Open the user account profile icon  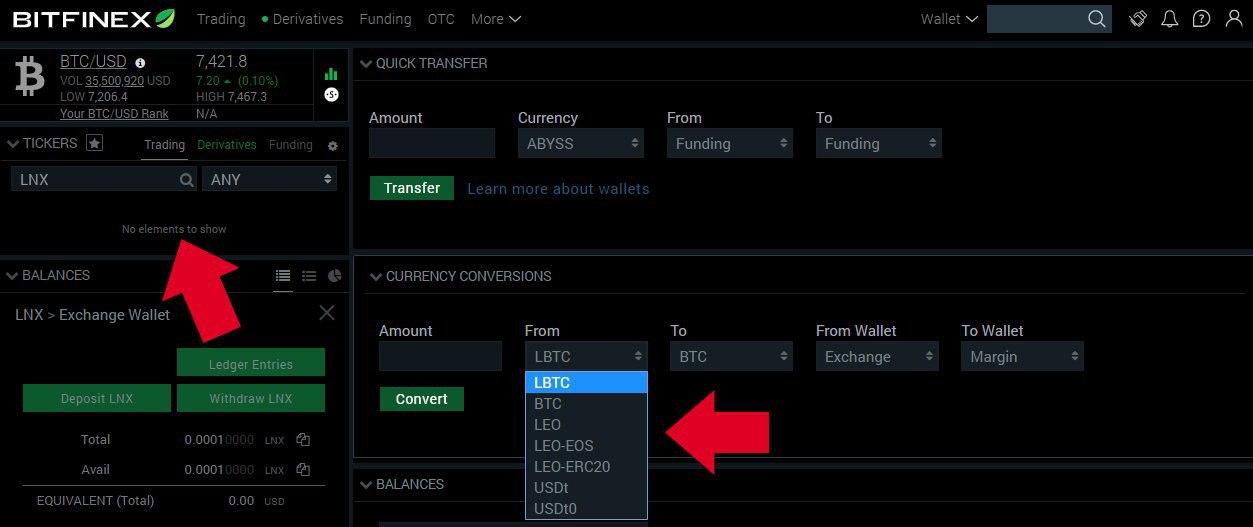1234,19
